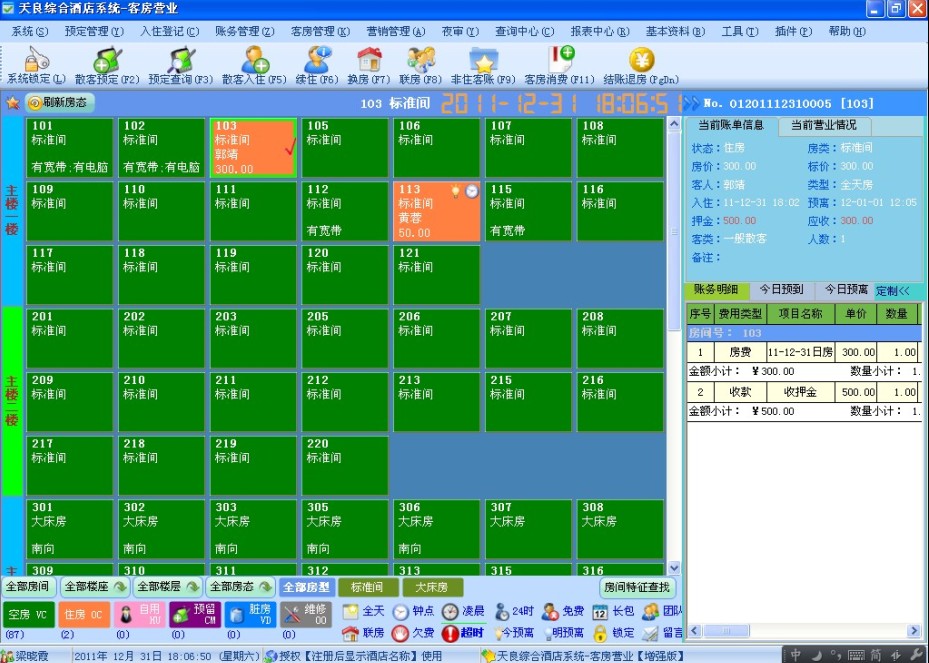Click the 长包 calendar legend icon

pos(600,612)
